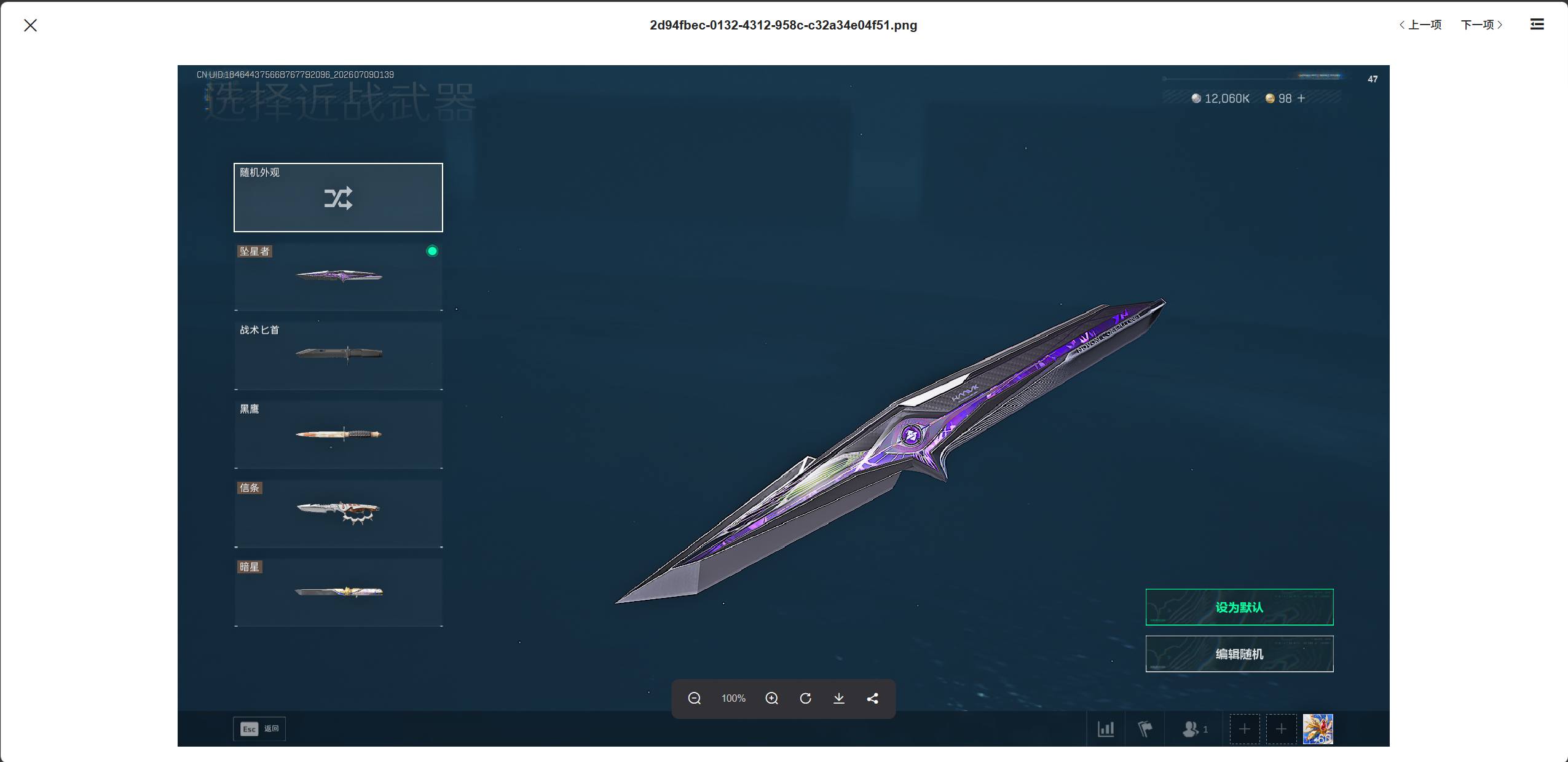The height and width of the screenshot is (762, 1568).
Task: Select the 信条 knife skin
Action: tap(338, 513)
